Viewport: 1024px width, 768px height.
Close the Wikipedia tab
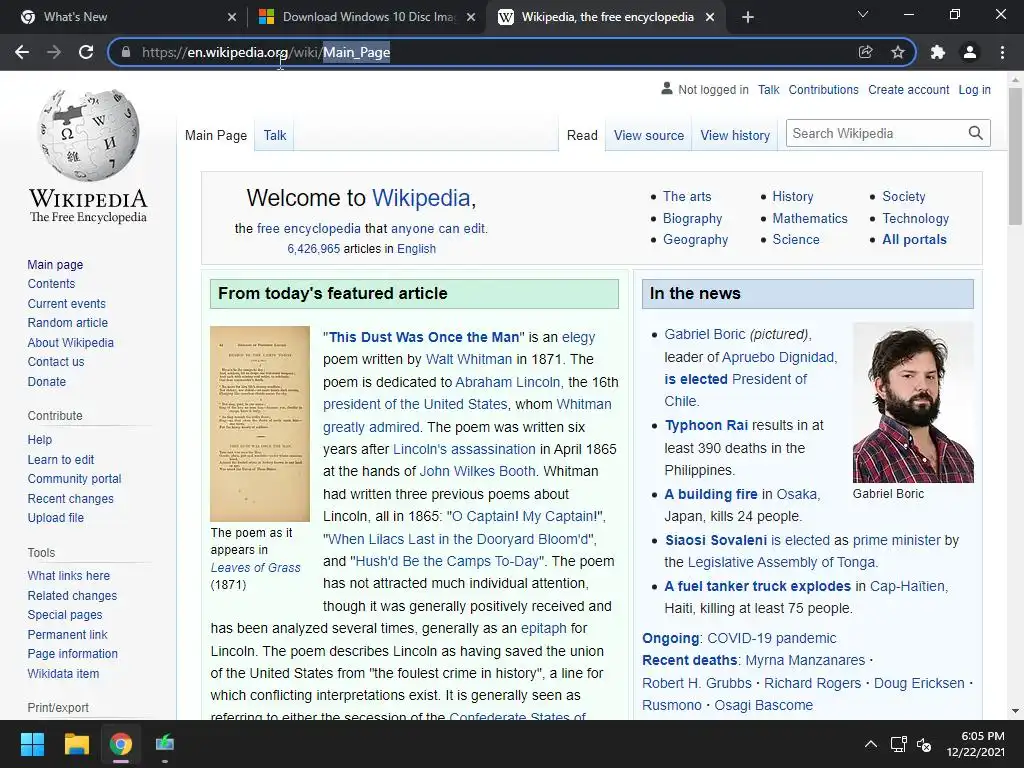click(710, 17)
